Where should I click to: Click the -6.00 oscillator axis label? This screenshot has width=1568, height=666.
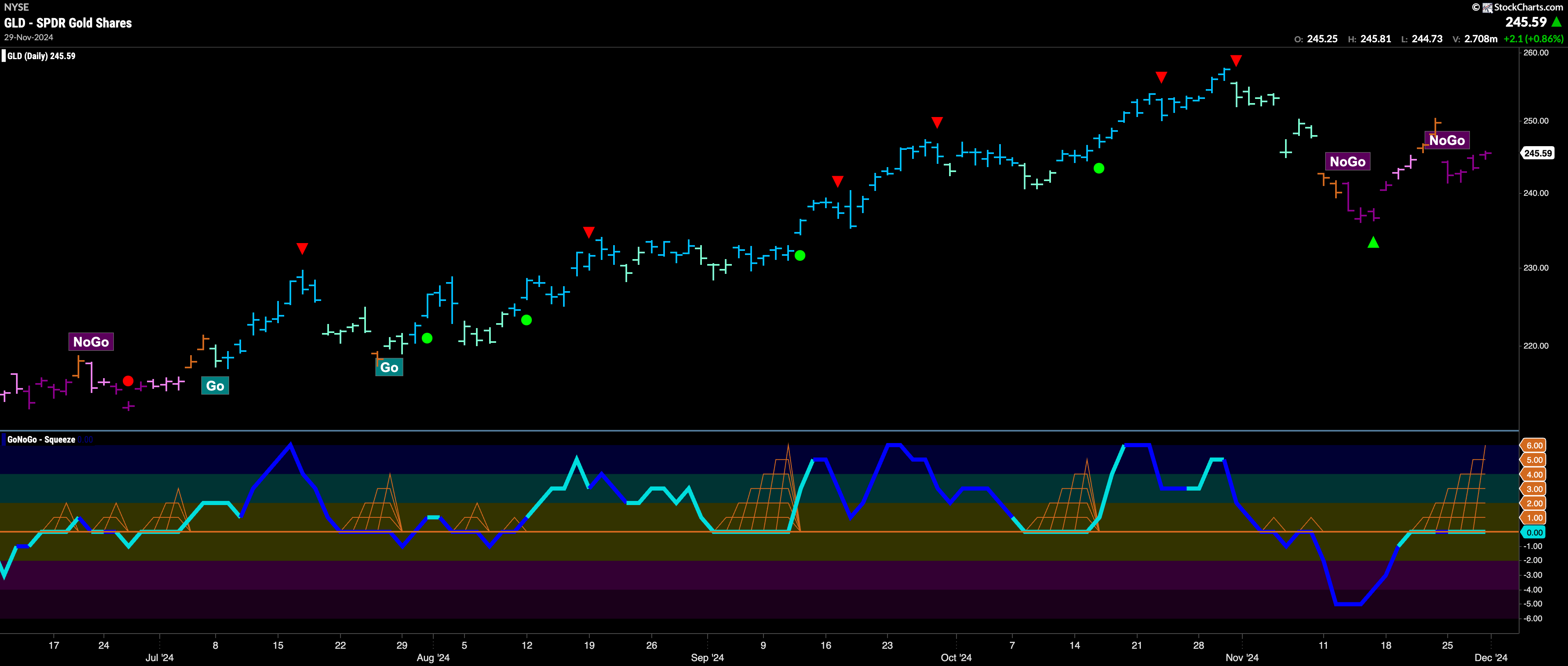tap(1533, 618)
